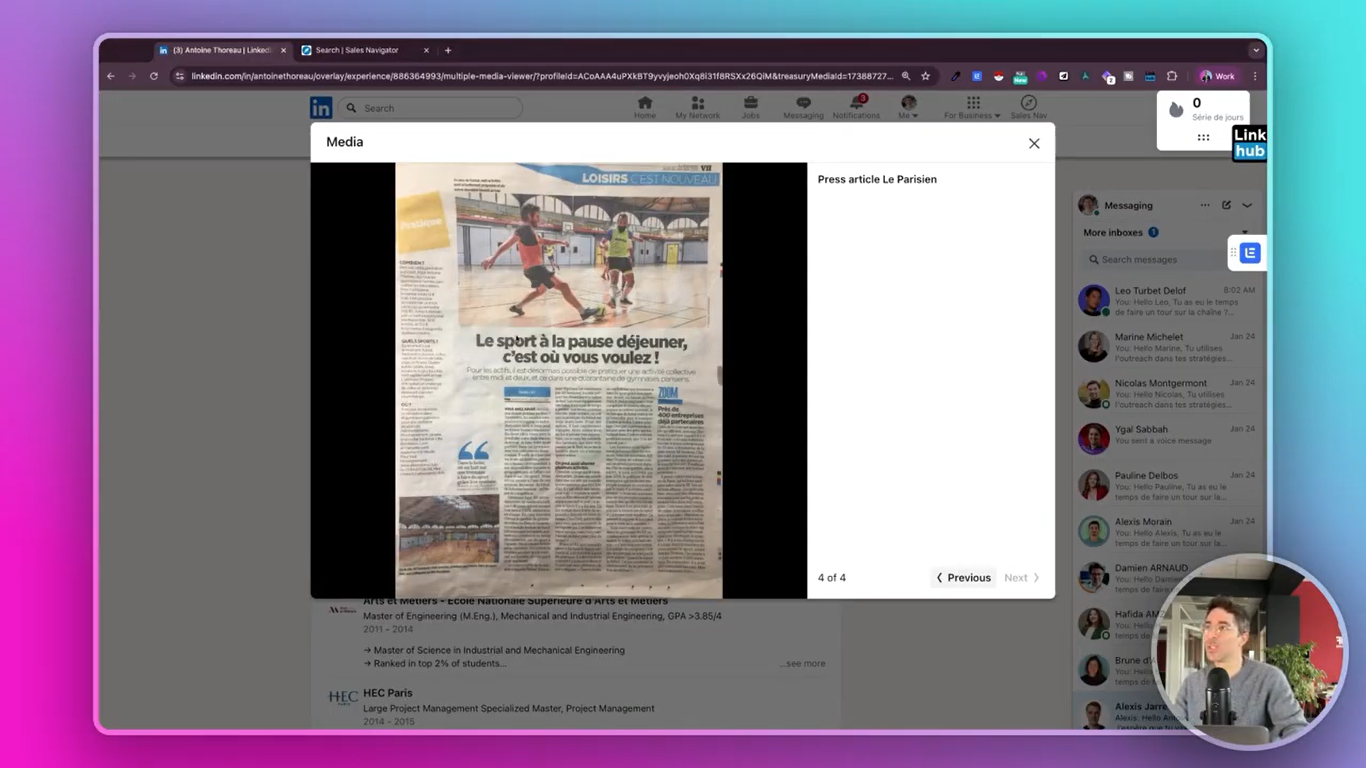
Task: Click the Press article Le Parisien caption
Action: (877, 179)
